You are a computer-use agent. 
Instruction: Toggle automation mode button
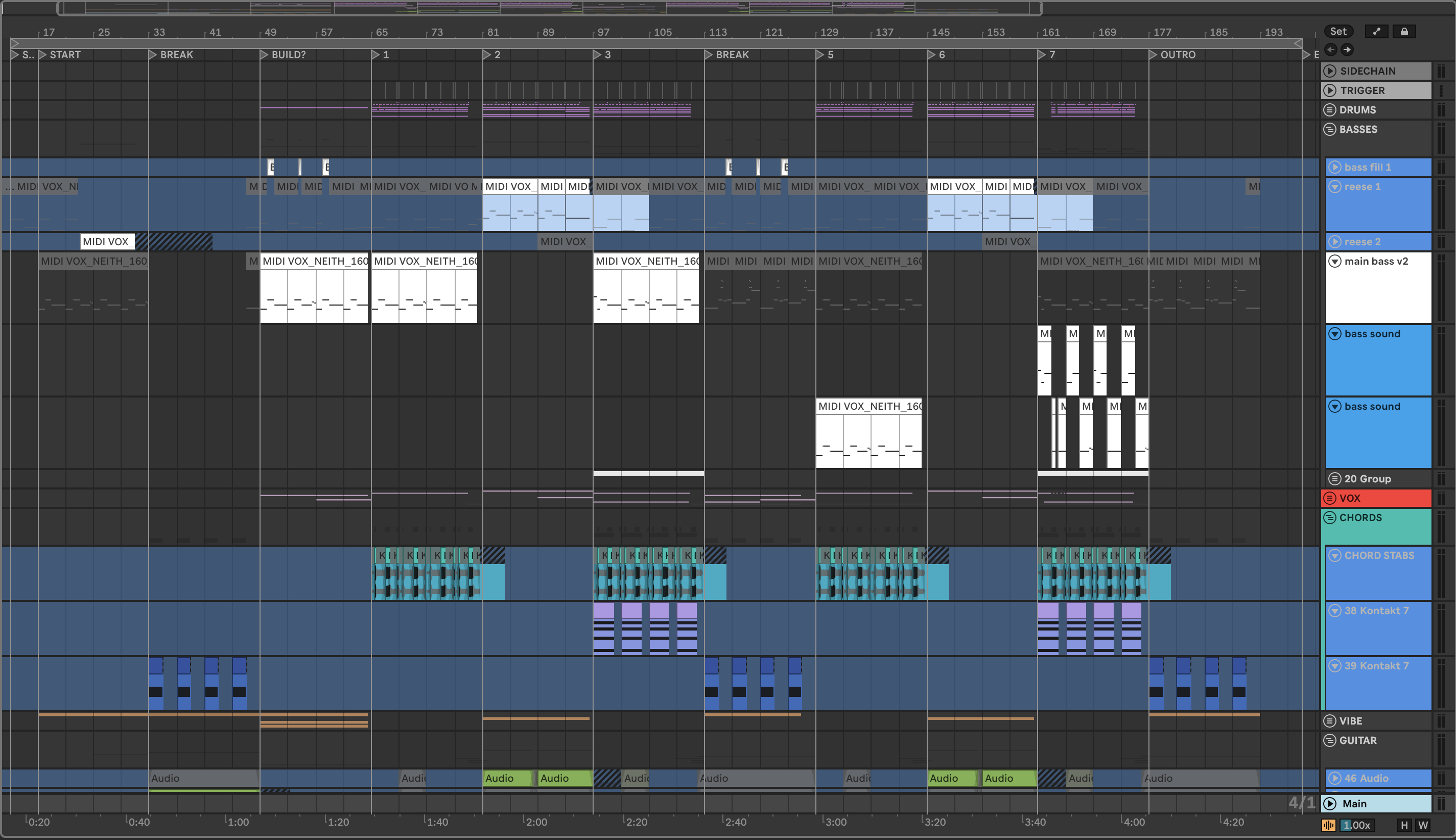click(1376, 31)
